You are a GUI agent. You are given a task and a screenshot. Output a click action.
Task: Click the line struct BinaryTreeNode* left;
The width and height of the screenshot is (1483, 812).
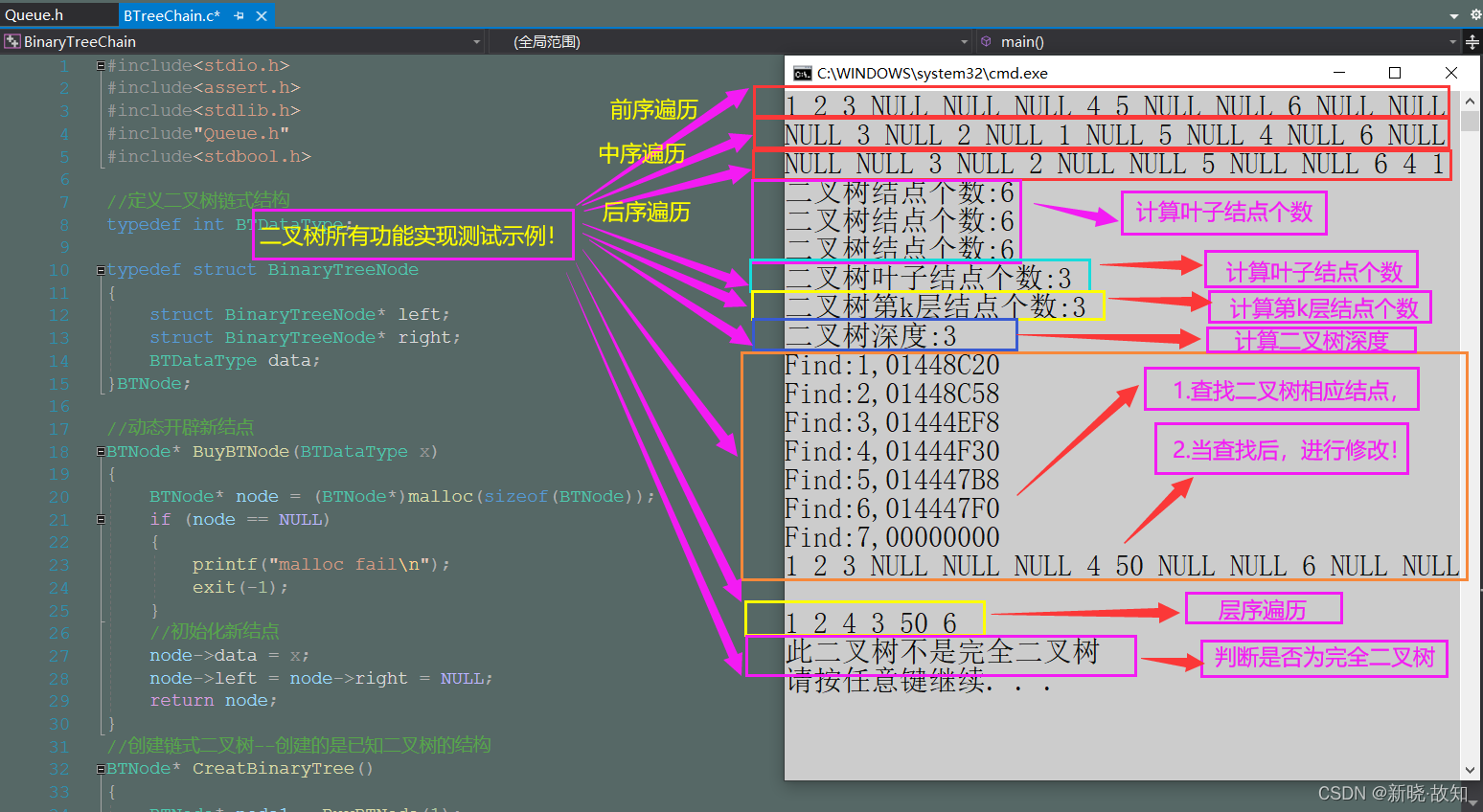[299, 315]
